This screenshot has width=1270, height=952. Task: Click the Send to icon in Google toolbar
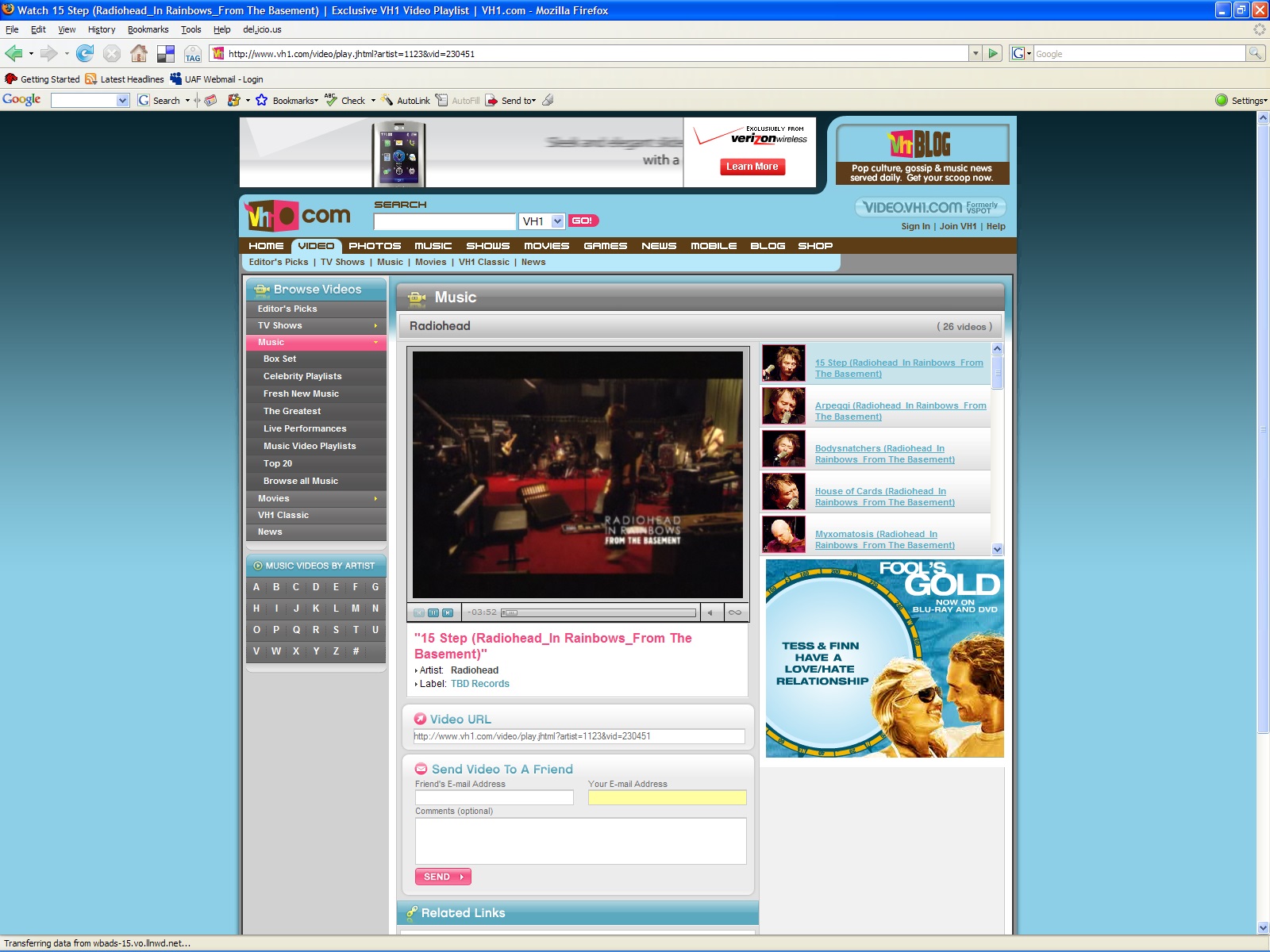tap(491, 100)
